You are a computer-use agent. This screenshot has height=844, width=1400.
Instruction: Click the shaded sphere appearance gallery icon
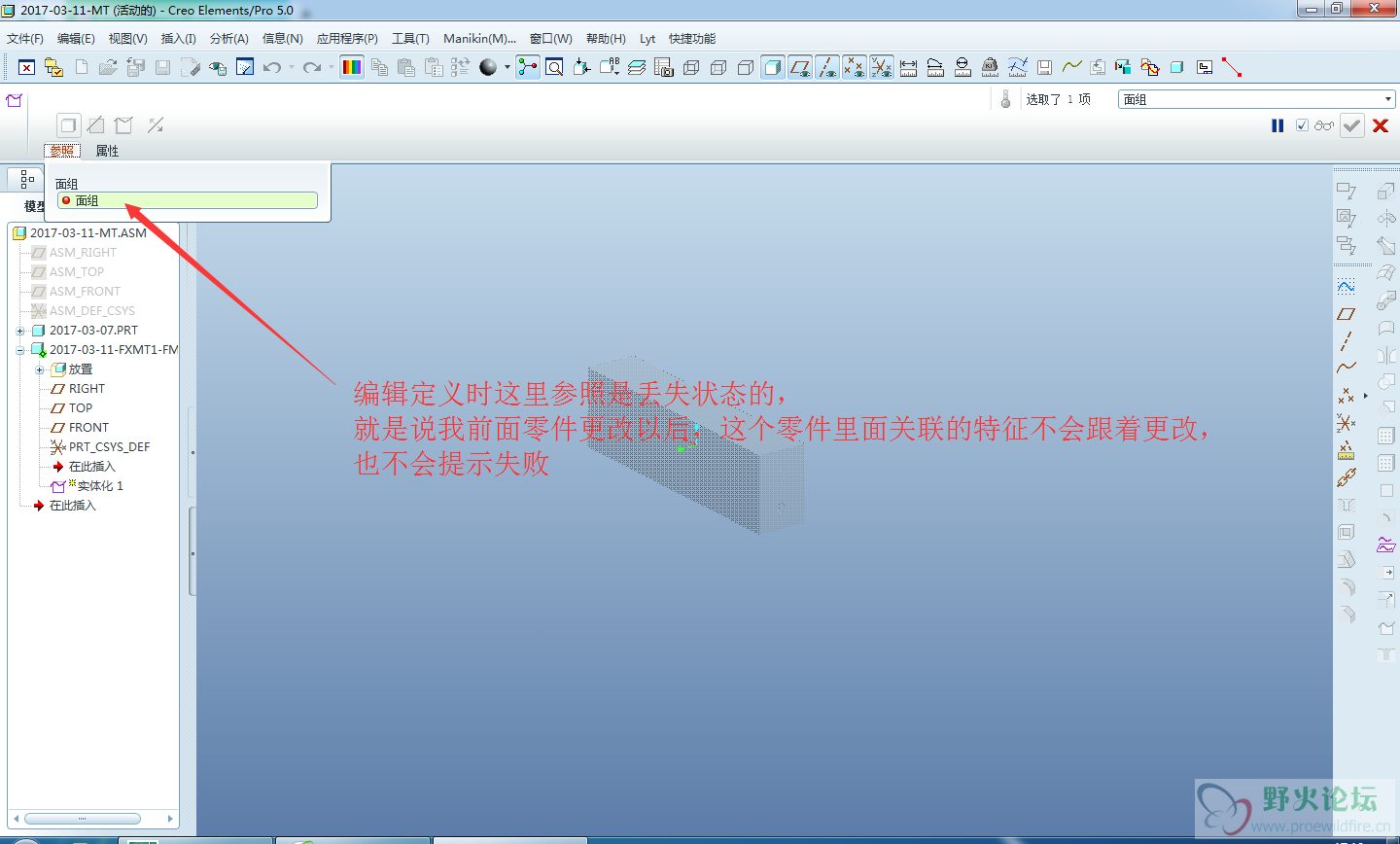pyautogui.click(x=488, y=67)
